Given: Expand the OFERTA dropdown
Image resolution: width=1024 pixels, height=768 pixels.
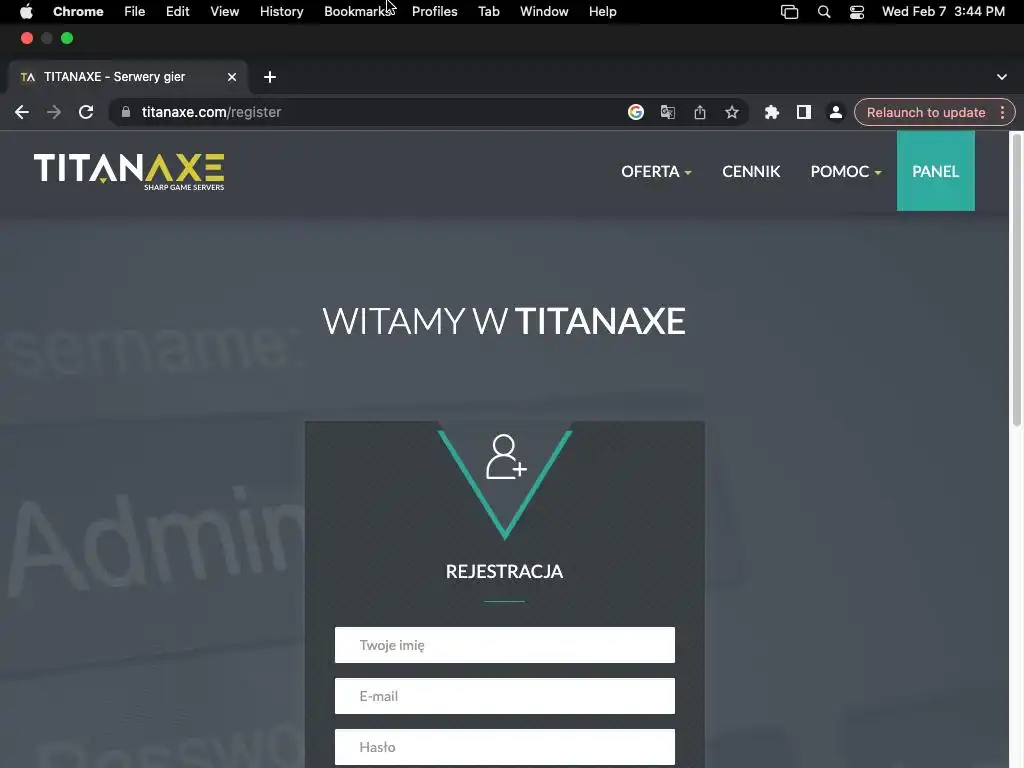Looking at the screenshot, I should (x=656, y=172).
